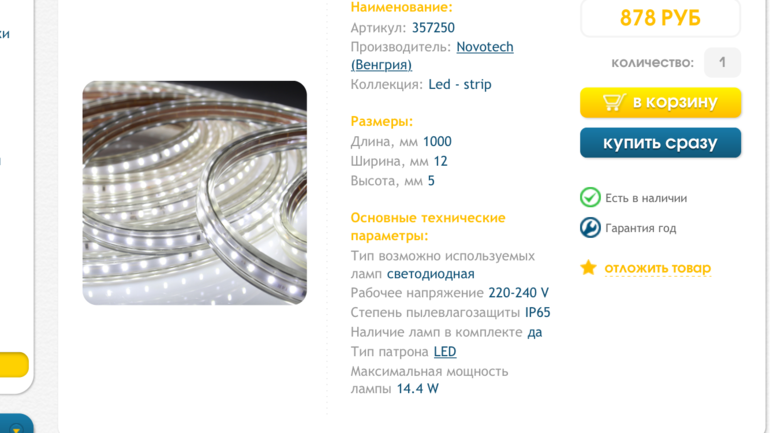Click the wrench warranty icon

click(590, 228)
